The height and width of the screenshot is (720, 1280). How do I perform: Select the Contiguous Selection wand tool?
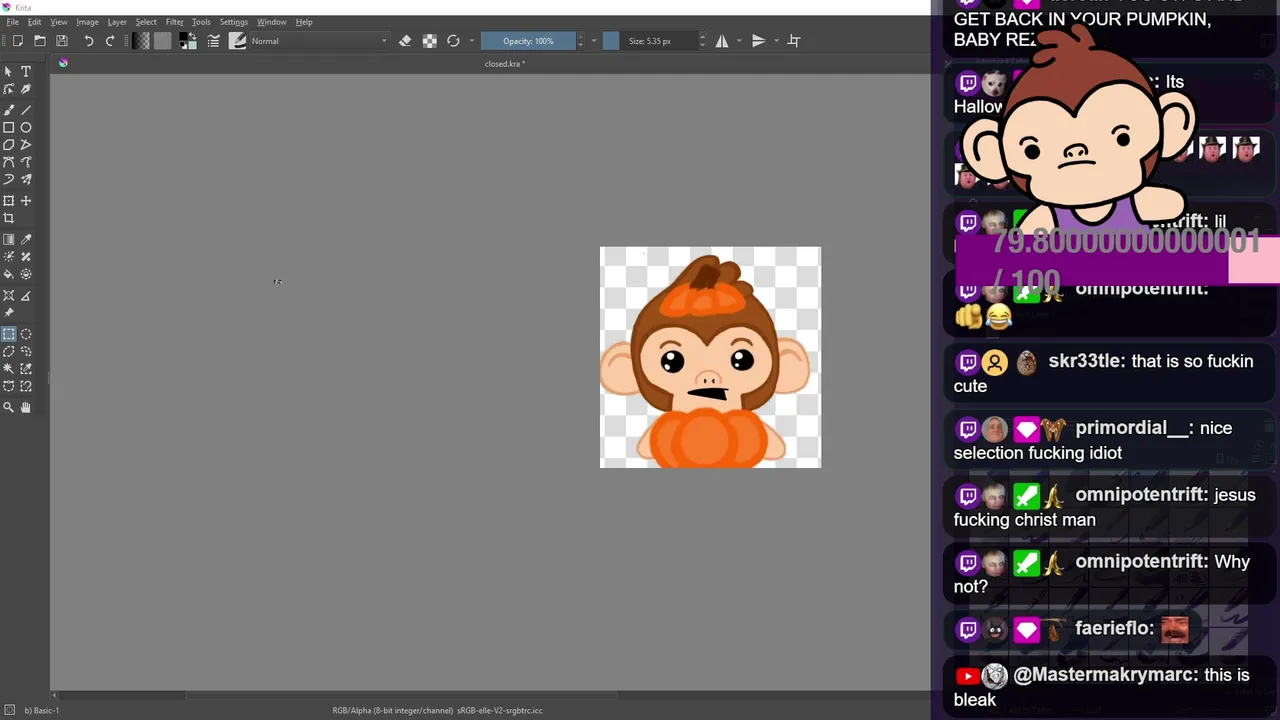click(9, 369)
